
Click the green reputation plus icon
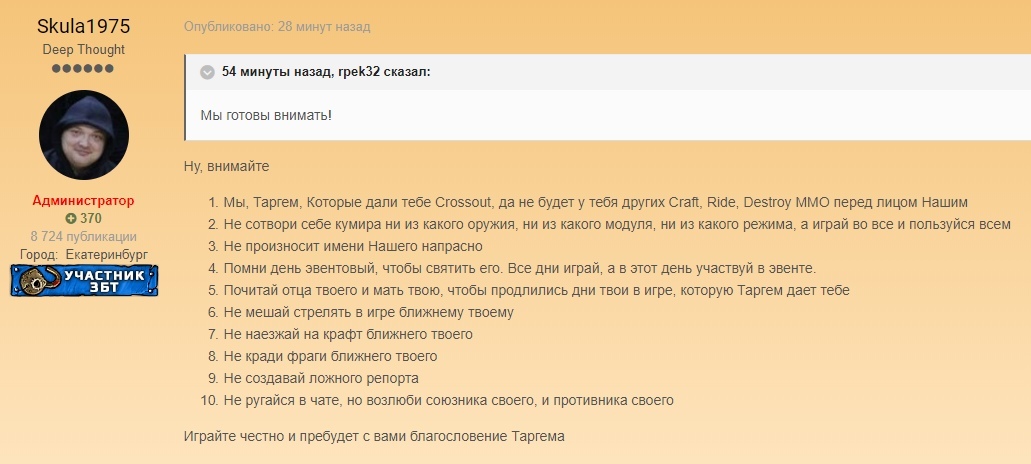click(x=70, y=219)
